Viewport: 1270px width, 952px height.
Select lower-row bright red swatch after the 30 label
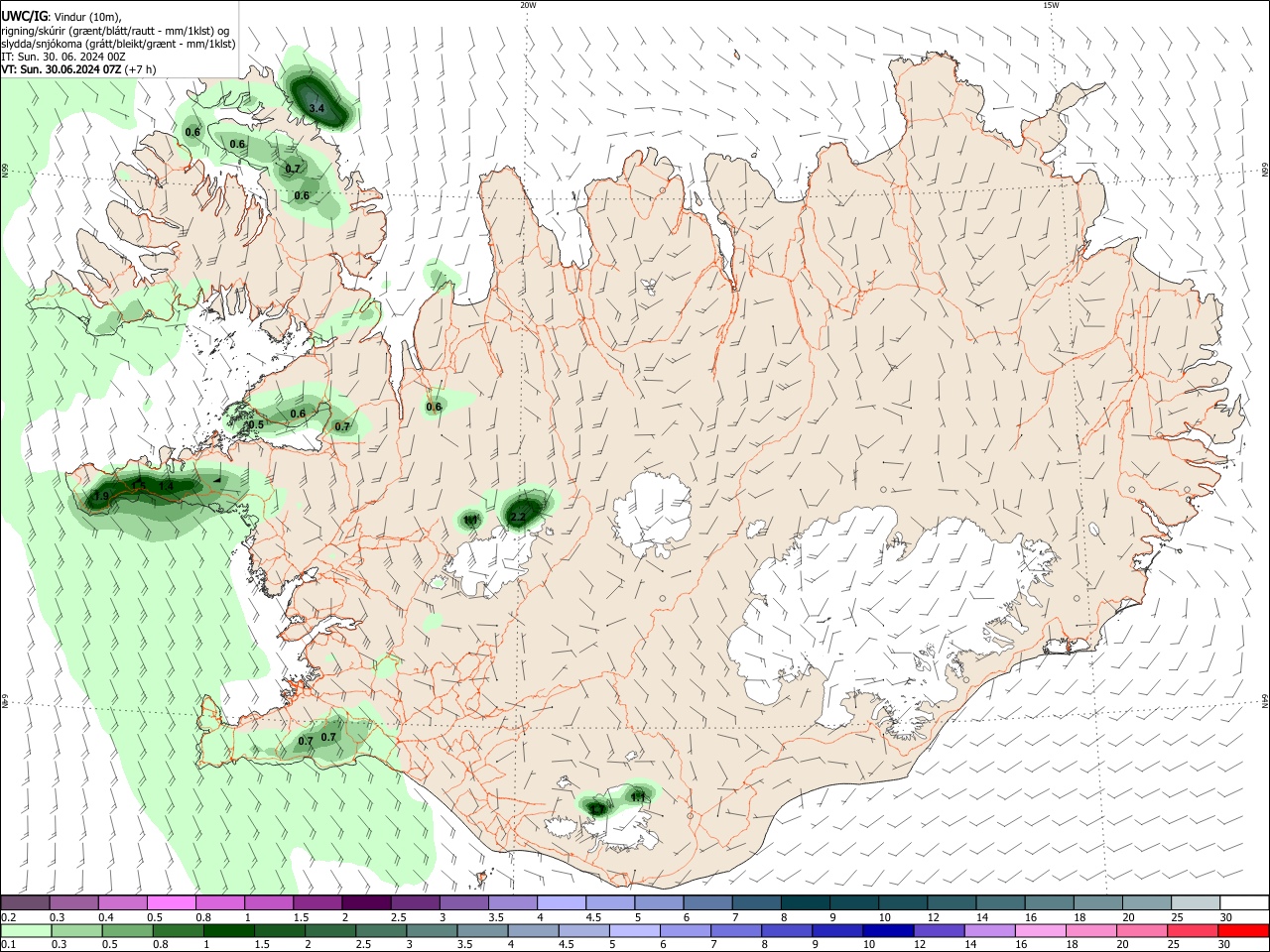[1245, 930]
